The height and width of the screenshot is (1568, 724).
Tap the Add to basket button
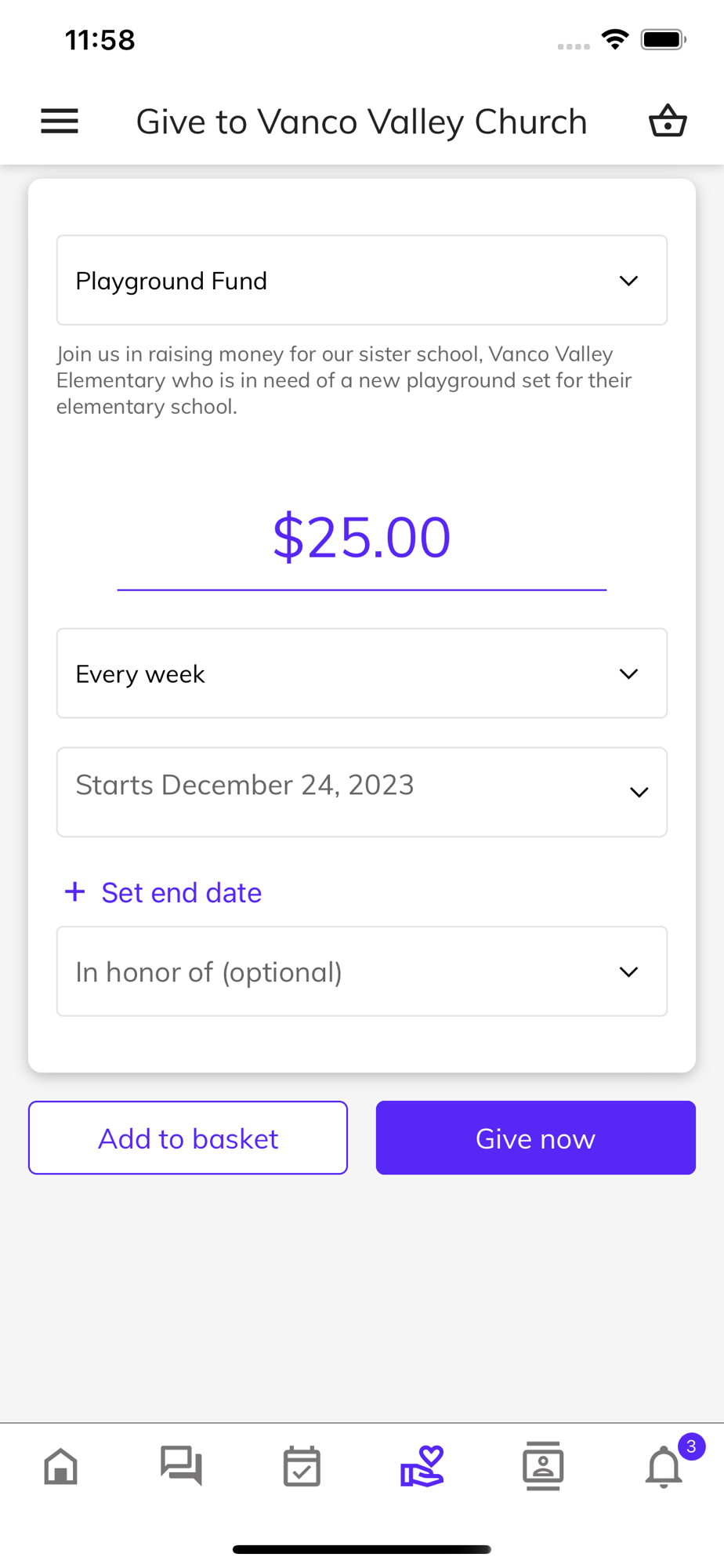pos(188,1138)
